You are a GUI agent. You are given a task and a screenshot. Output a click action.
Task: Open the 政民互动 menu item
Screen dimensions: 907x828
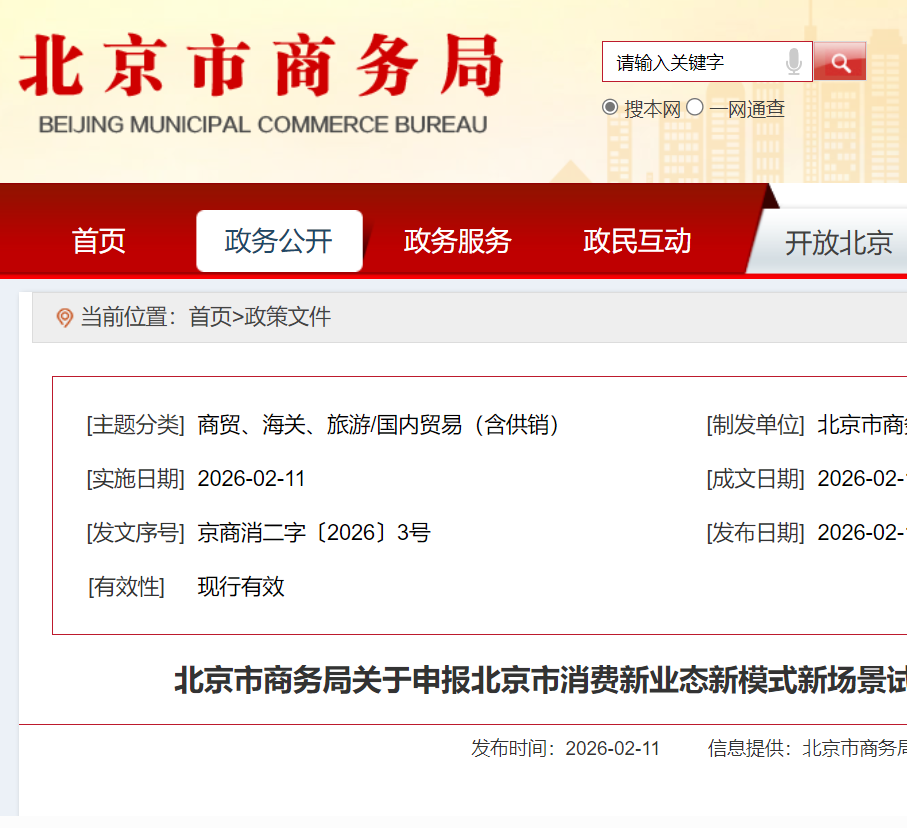tap(637, 241)
